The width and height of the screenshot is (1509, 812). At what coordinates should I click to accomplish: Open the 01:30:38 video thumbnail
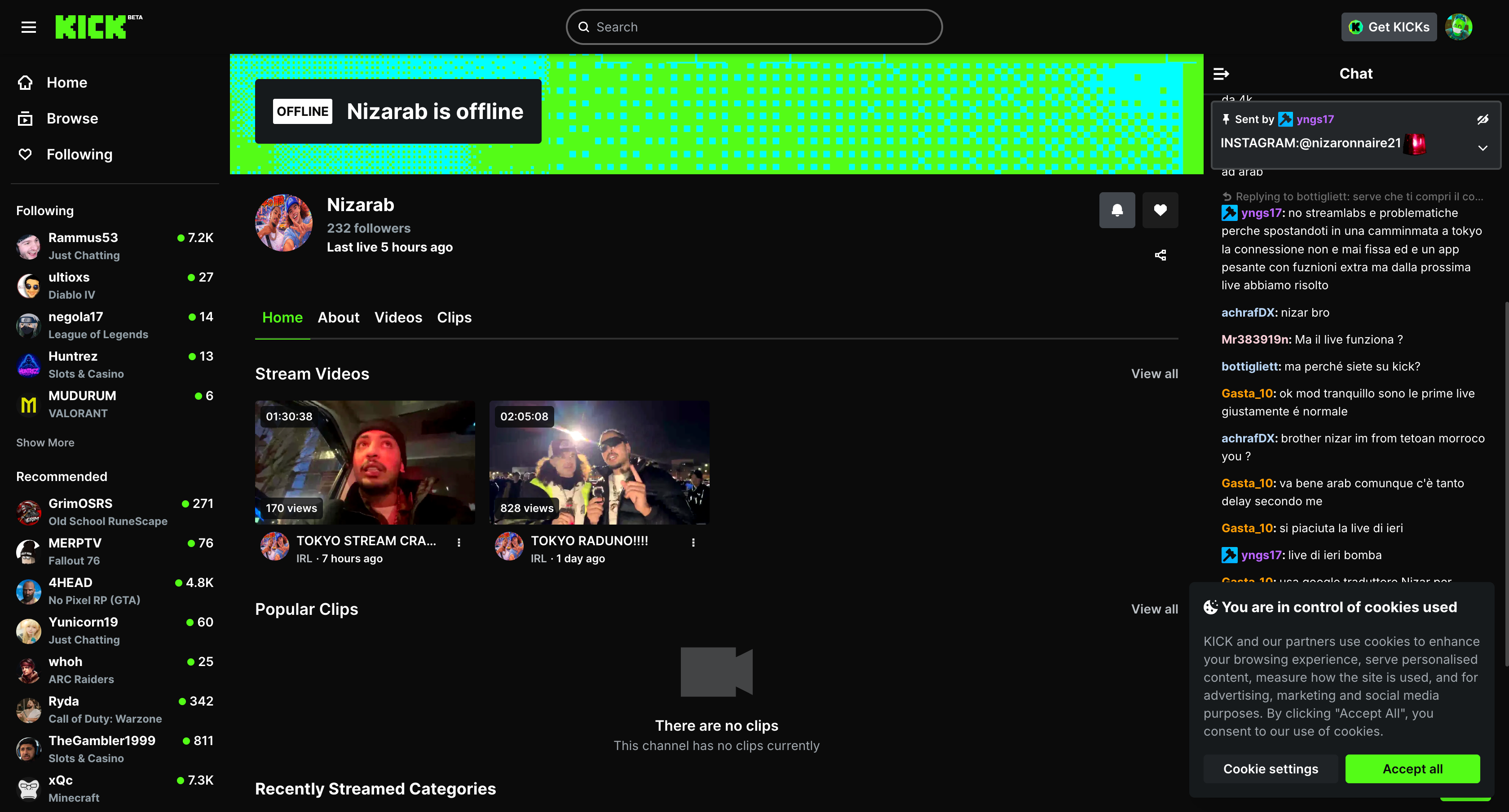365,462
